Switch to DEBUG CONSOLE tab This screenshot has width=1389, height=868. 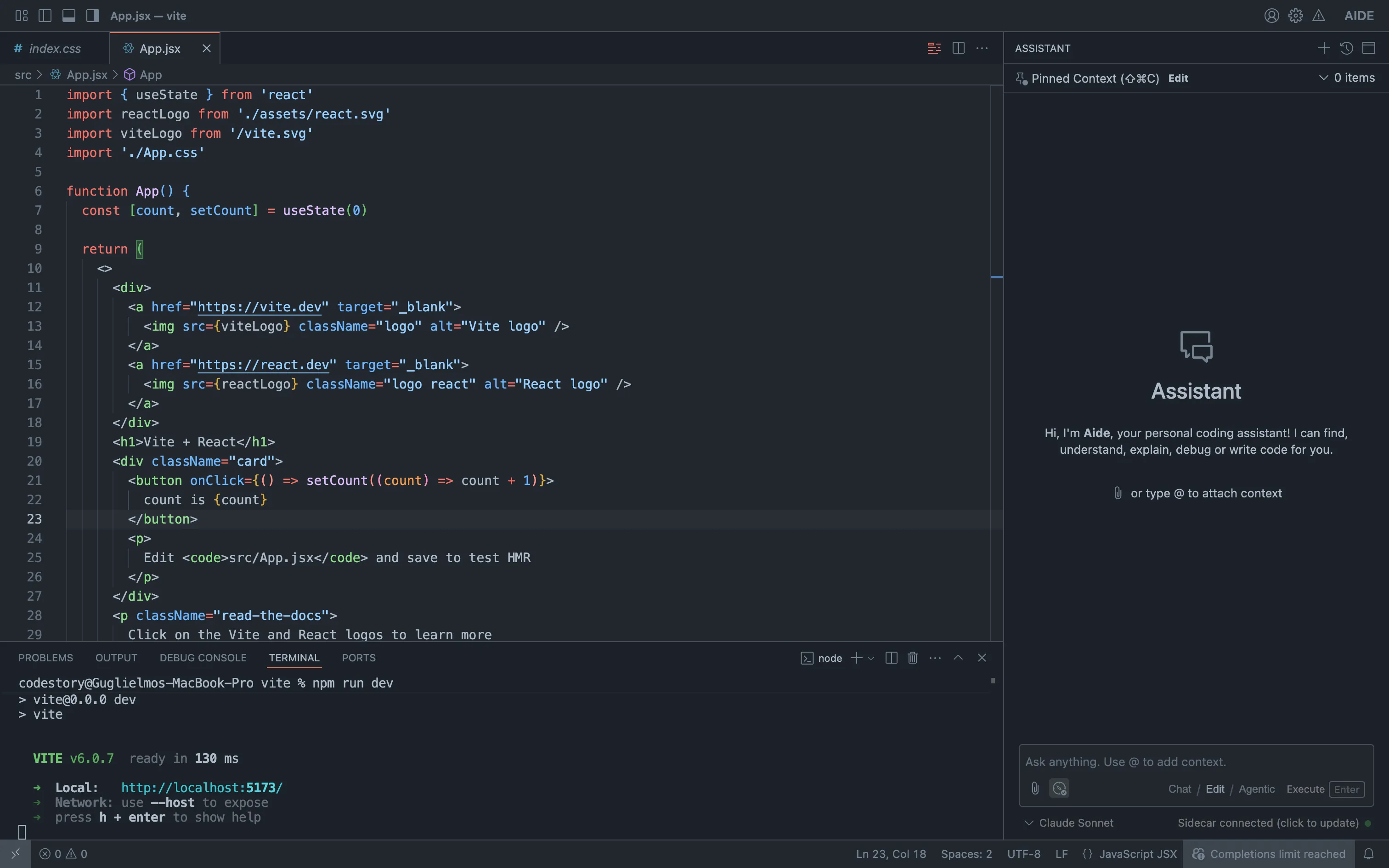tap(203, 658)
